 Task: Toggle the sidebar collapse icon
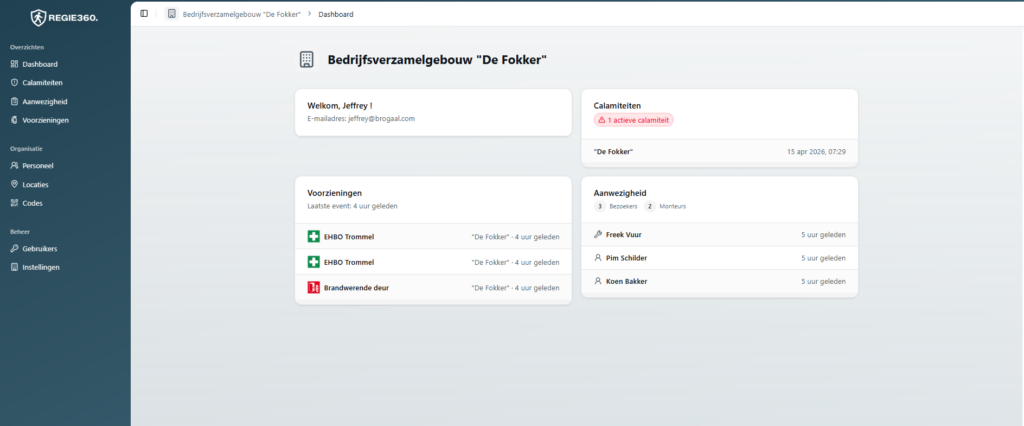[144, 14]
